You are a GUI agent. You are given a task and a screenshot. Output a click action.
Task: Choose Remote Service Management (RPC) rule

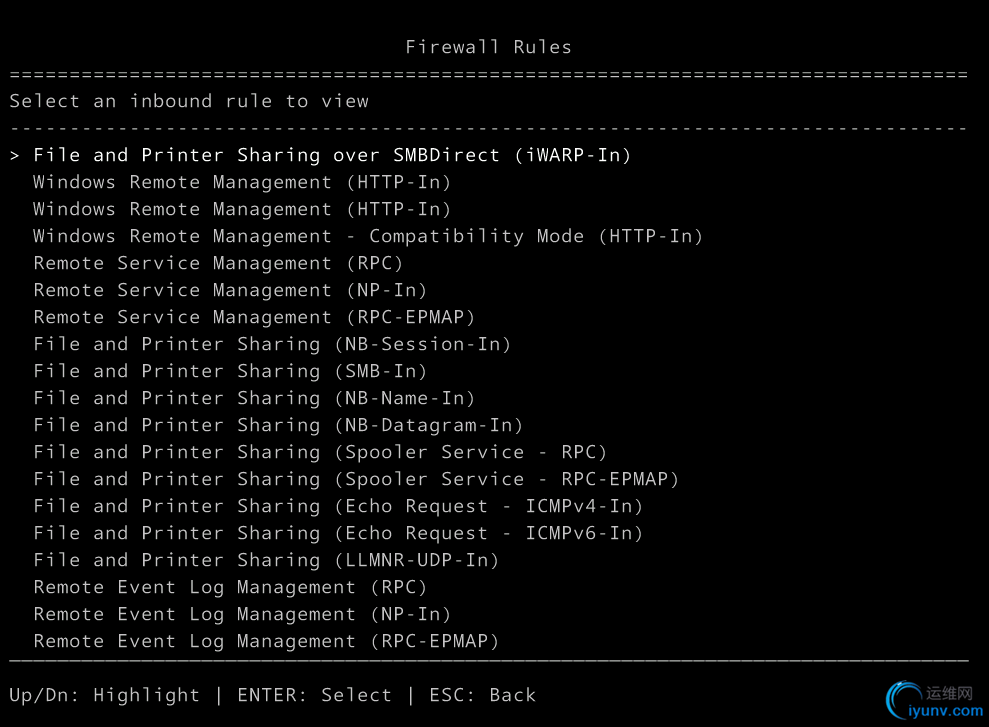pyautogui.click(x=218, y=264)
